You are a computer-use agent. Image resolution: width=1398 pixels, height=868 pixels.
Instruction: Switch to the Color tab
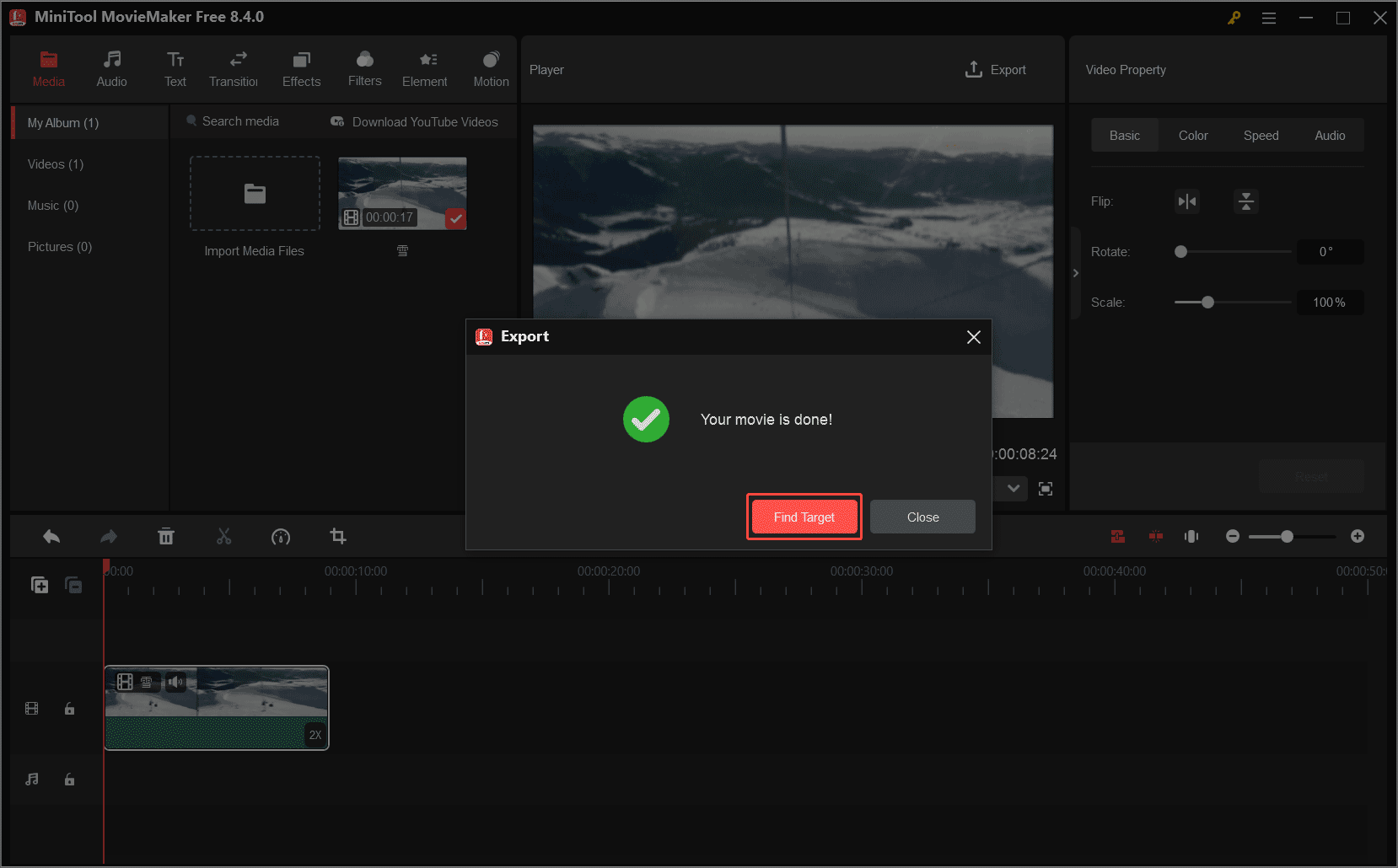pos(1193,135)
